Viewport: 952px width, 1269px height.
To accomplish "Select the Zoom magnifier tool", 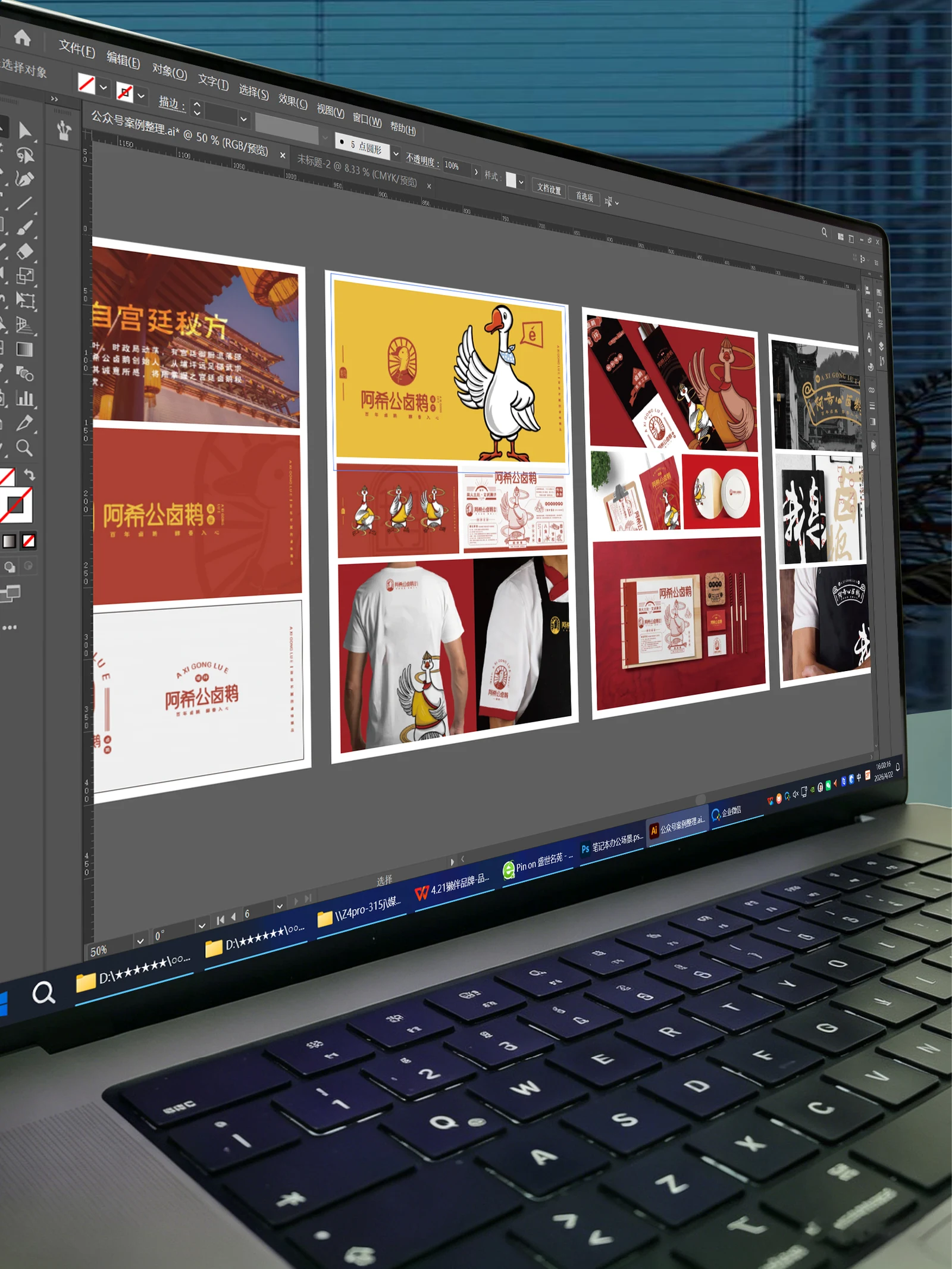I will 24,447.
